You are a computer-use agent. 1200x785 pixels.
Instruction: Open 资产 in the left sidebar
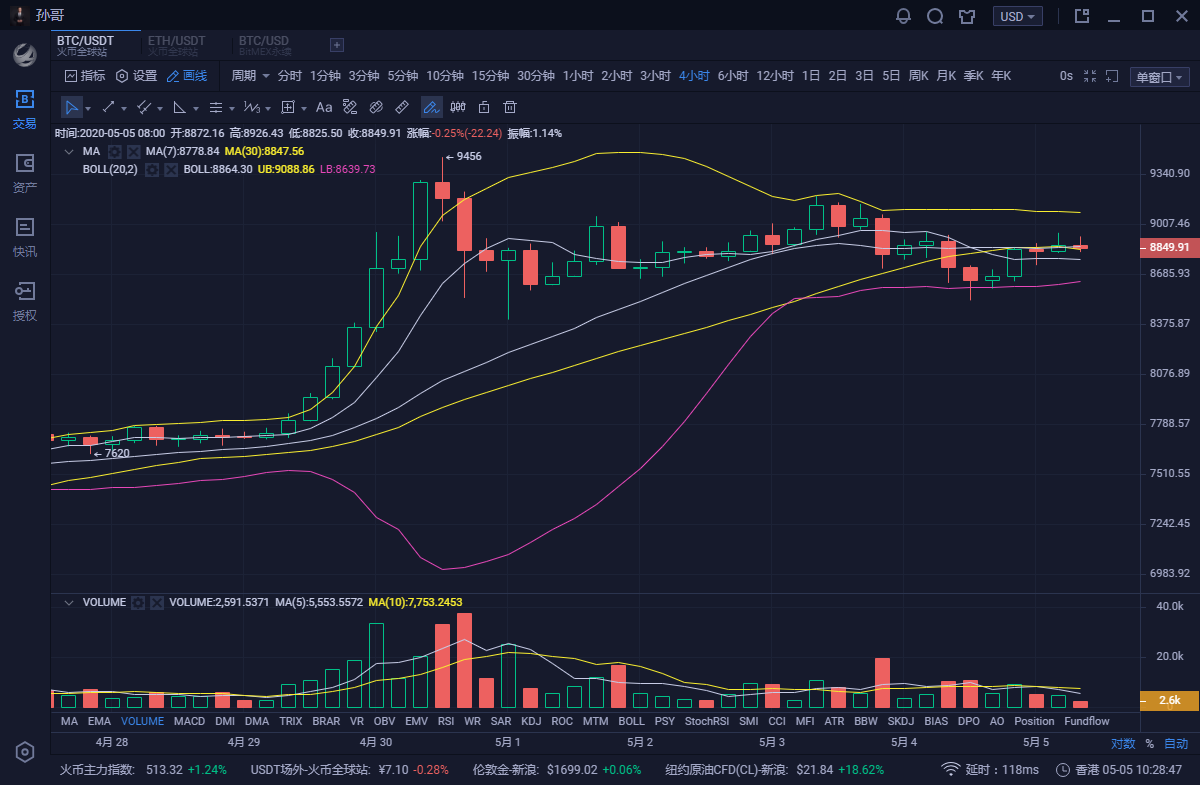(25, 174)
